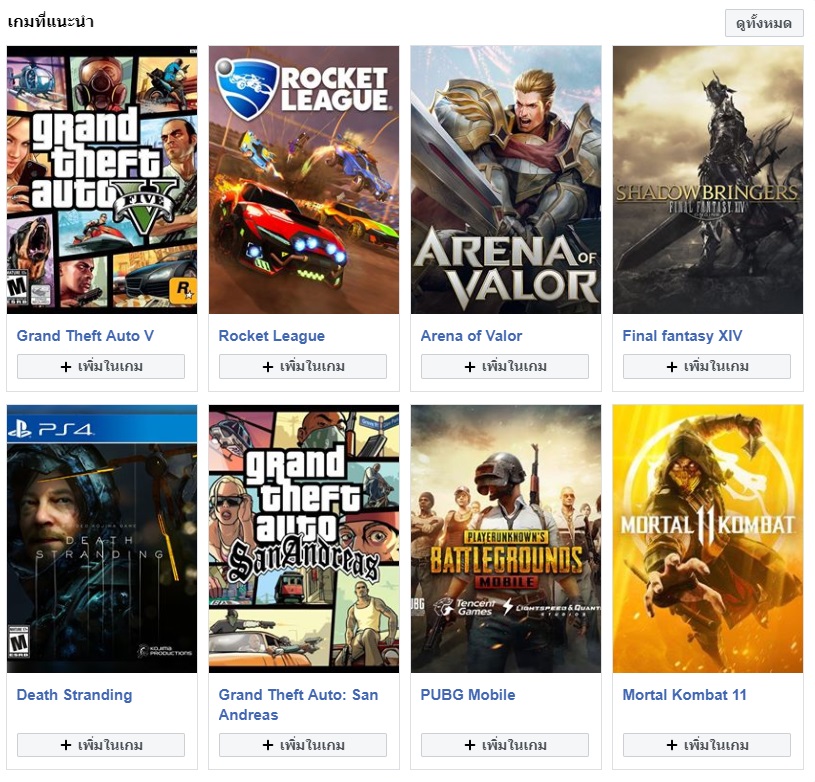The width and height of the screenshot is (815, 782).
Task: Open the Arena of Valor cover image
Action: coord(506,180)
